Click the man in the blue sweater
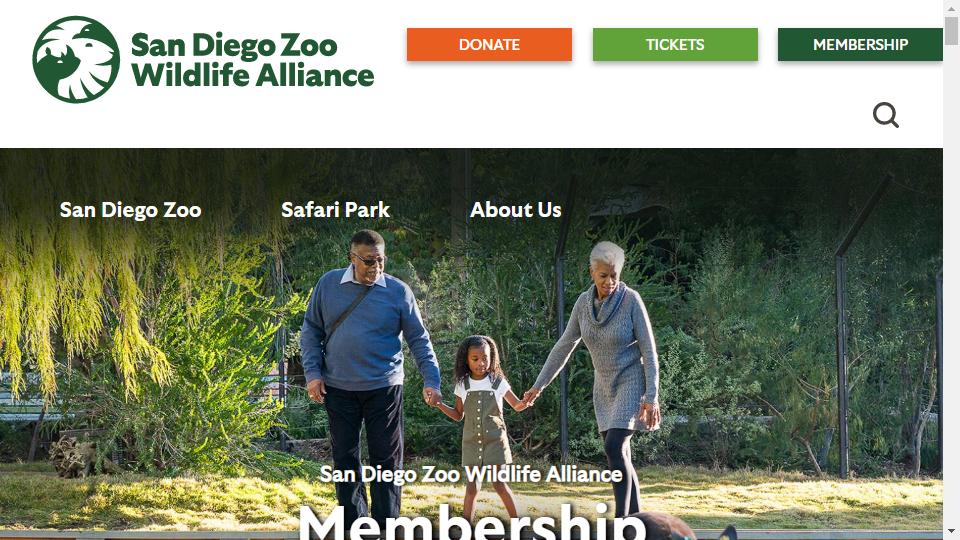The width and height of the screenshot is (960, 540). (x=365, y=367)
